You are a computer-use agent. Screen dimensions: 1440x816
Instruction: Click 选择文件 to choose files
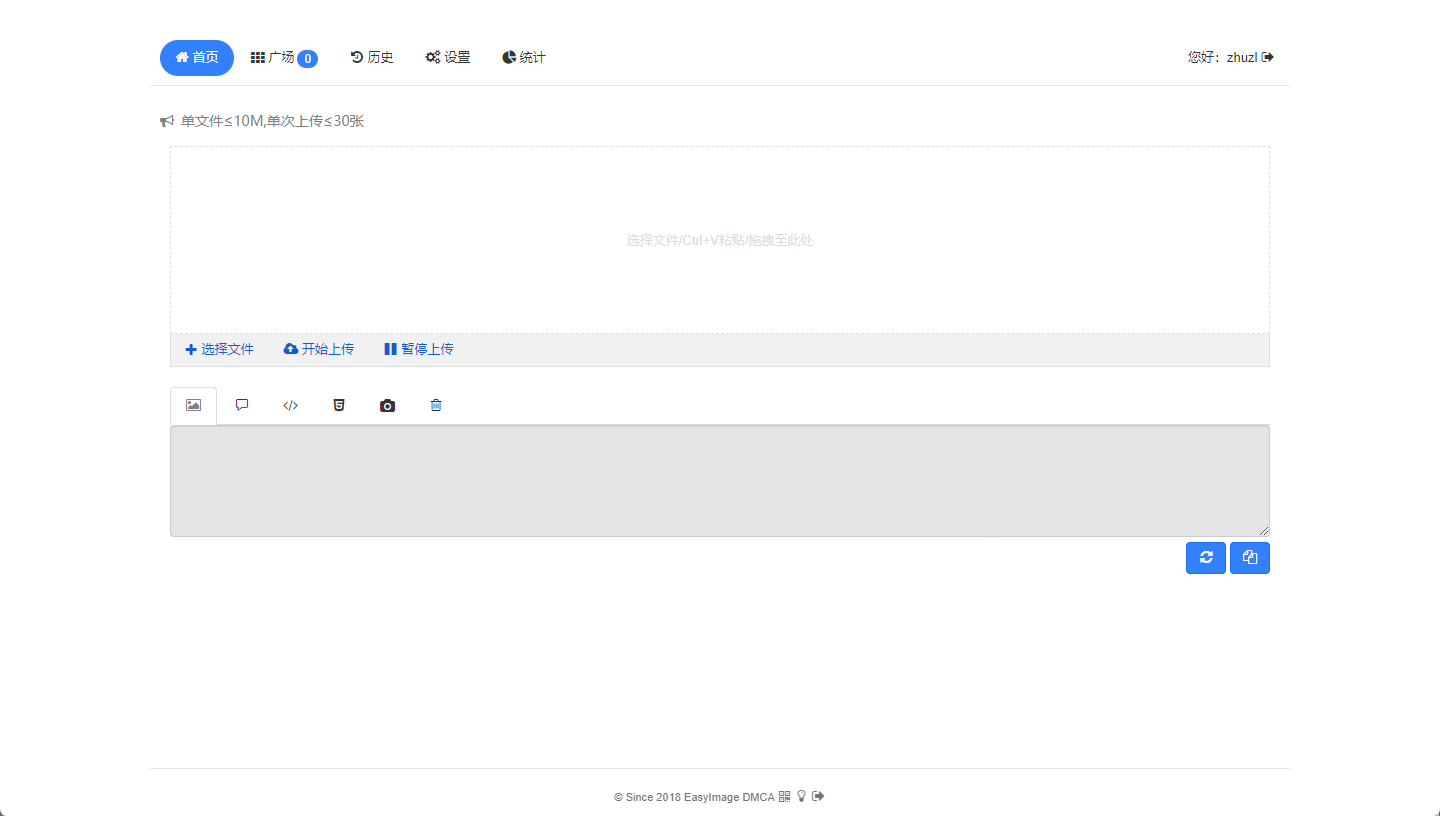click(x=220, y=349)
